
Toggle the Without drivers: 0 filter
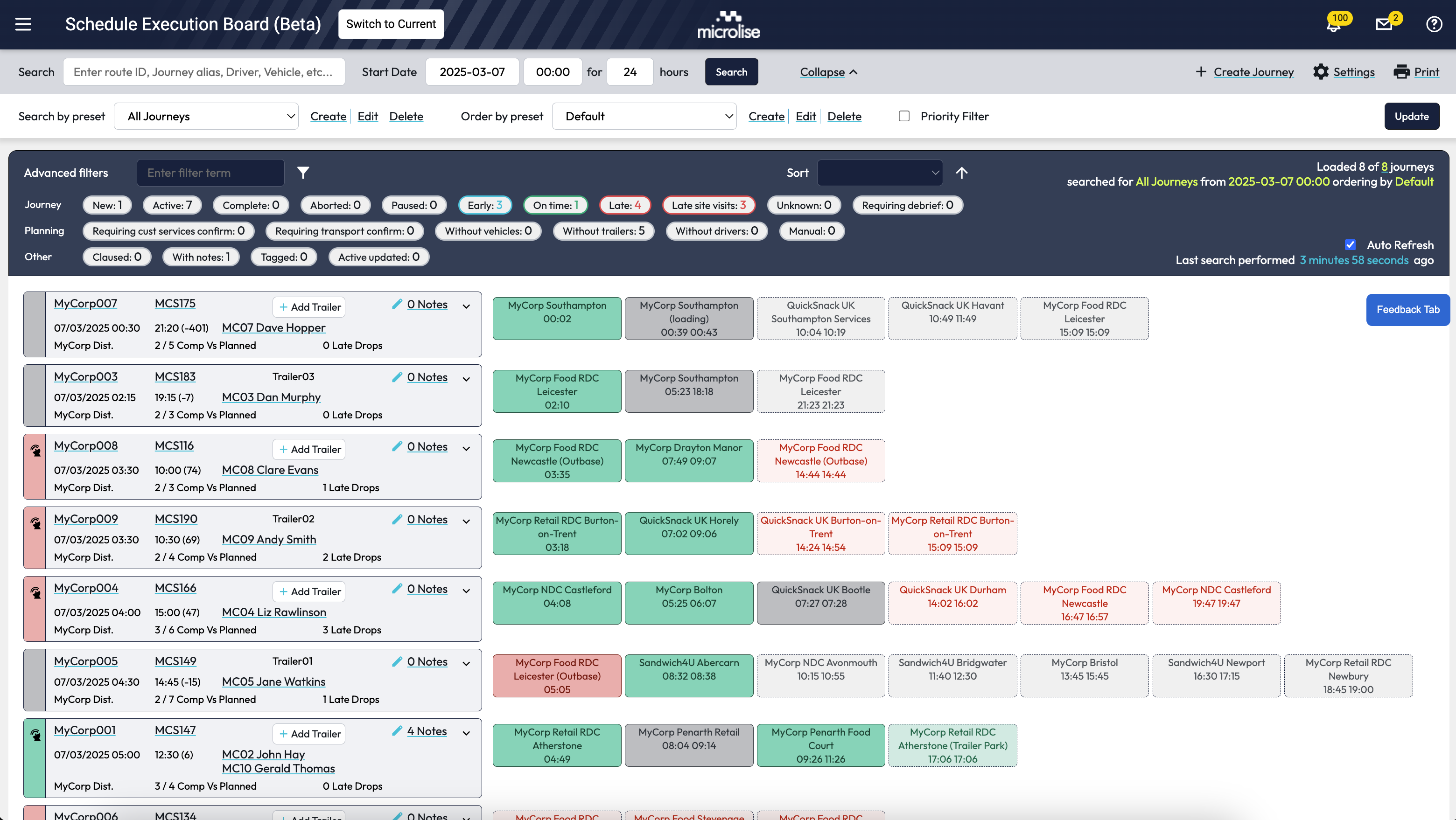tap(716, 231)
